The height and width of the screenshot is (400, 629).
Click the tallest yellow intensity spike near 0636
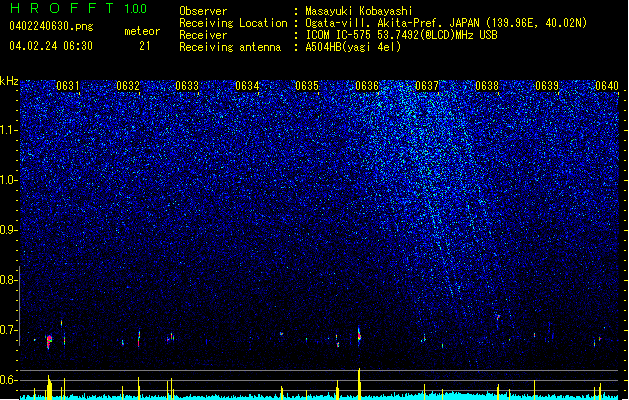(359, 383)
